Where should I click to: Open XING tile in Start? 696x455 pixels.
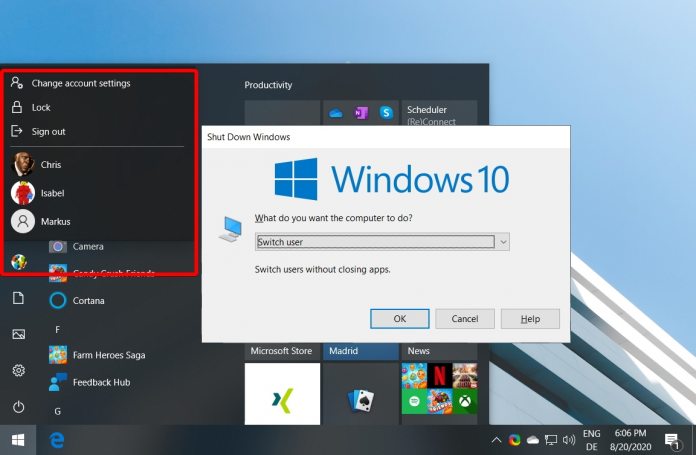click(282, 394)
